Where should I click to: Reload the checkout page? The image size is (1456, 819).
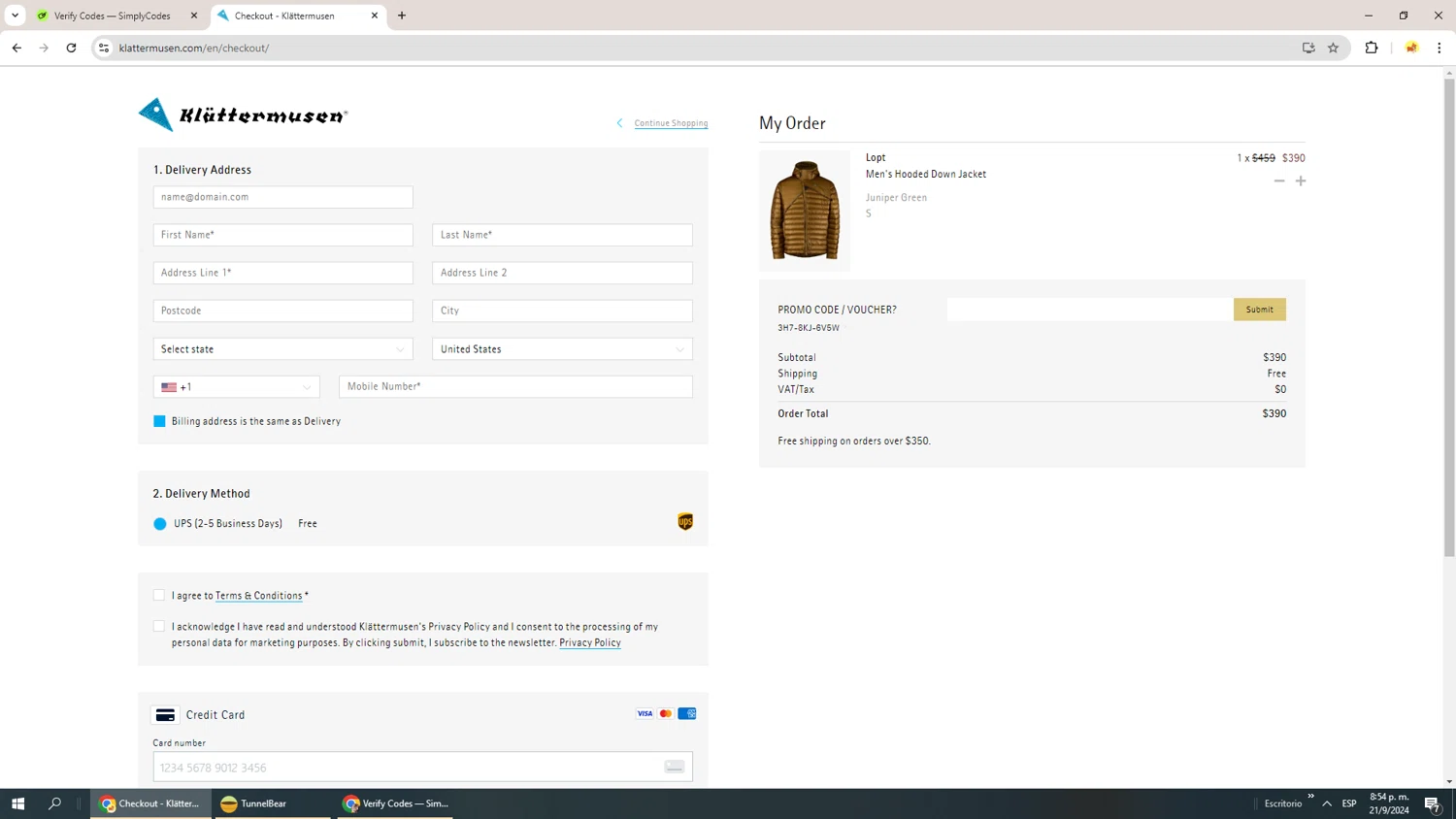71,48
